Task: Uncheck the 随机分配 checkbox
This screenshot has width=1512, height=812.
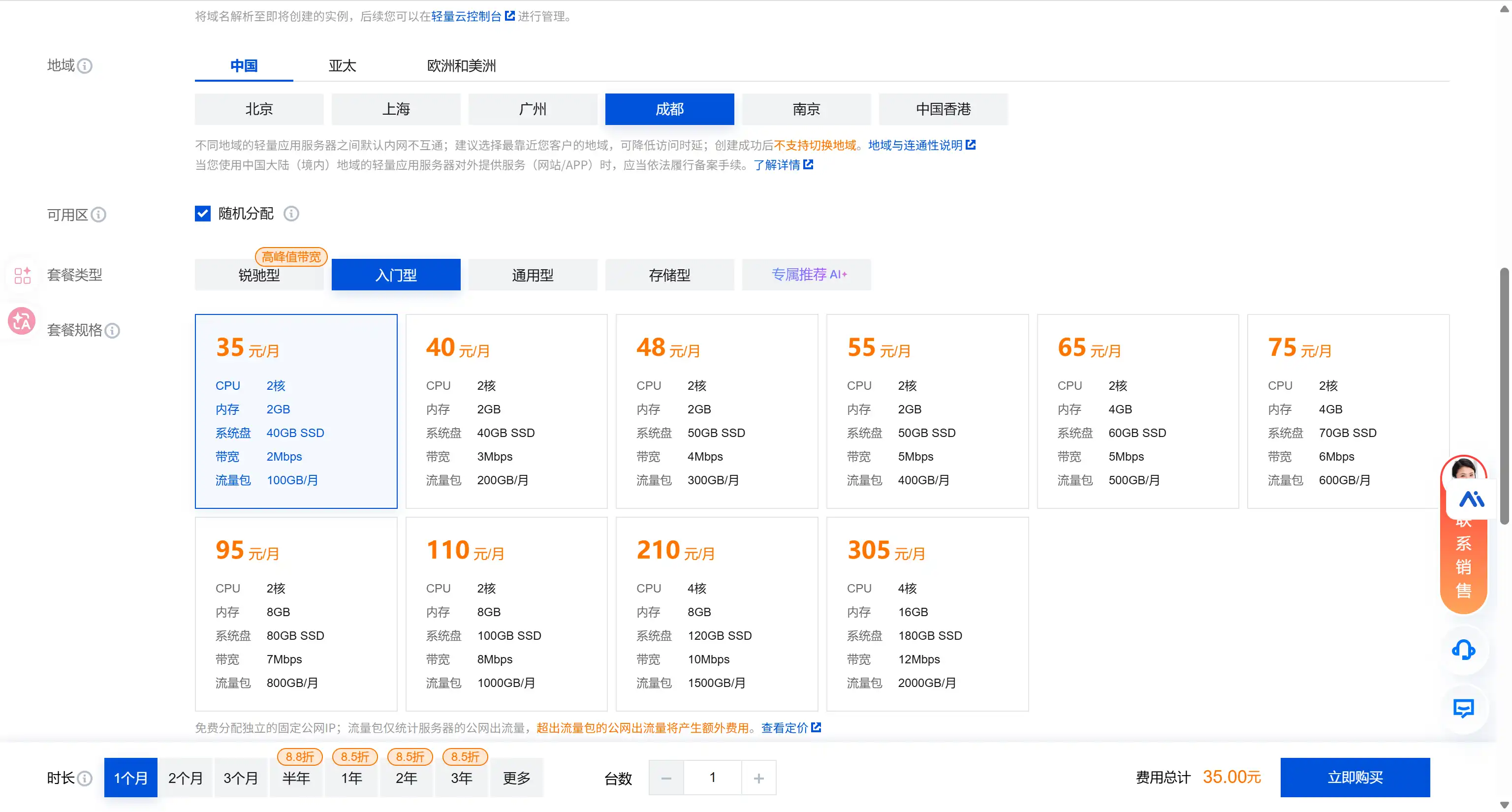Action: pyautogui.click(x=202, y=214)
